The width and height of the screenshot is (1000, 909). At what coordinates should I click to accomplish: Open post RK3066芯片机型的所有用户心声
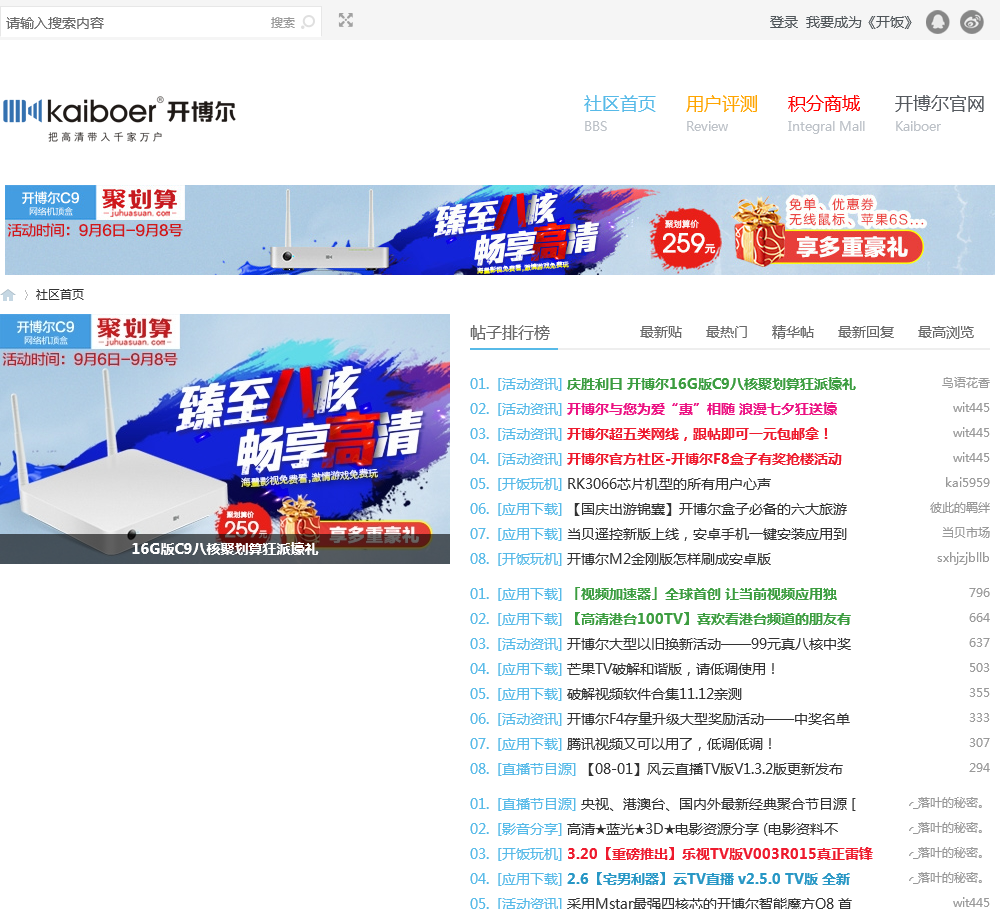pos(668,484)
